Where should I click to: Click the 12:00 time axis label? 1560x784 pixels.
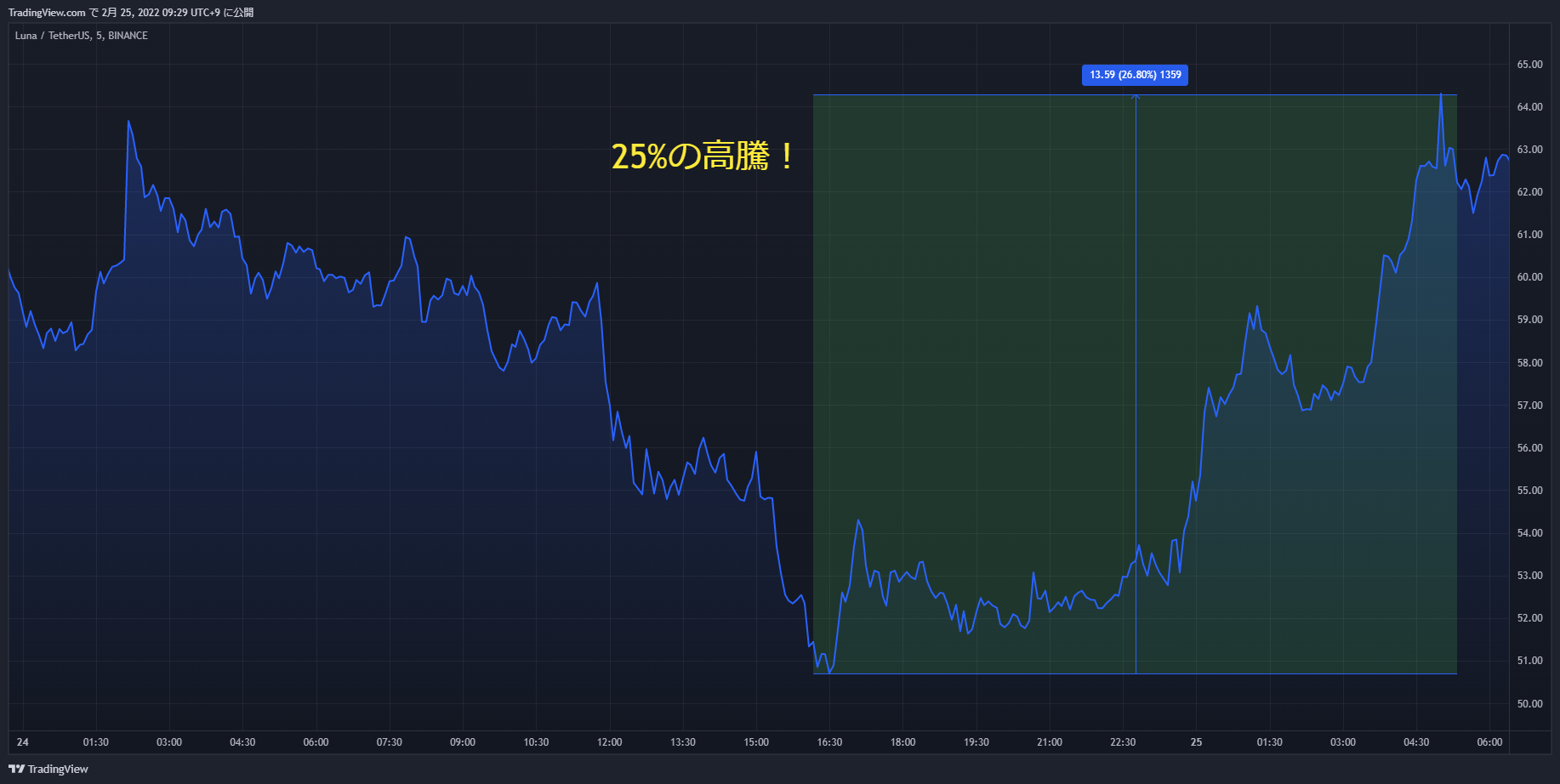pyautogui.click(x=610, y=742)
